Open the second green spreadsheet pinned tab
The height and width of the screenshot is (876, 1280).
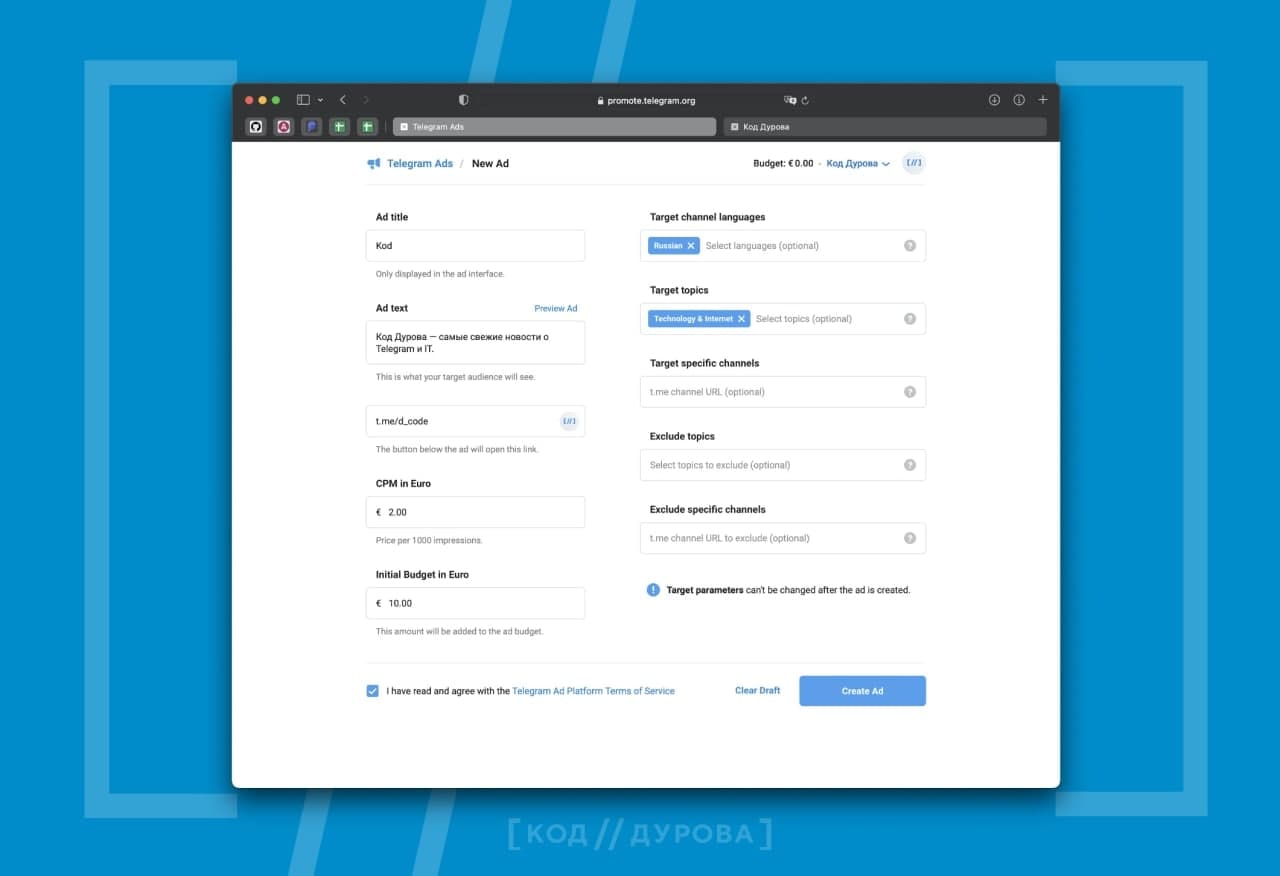click(368, 127)
